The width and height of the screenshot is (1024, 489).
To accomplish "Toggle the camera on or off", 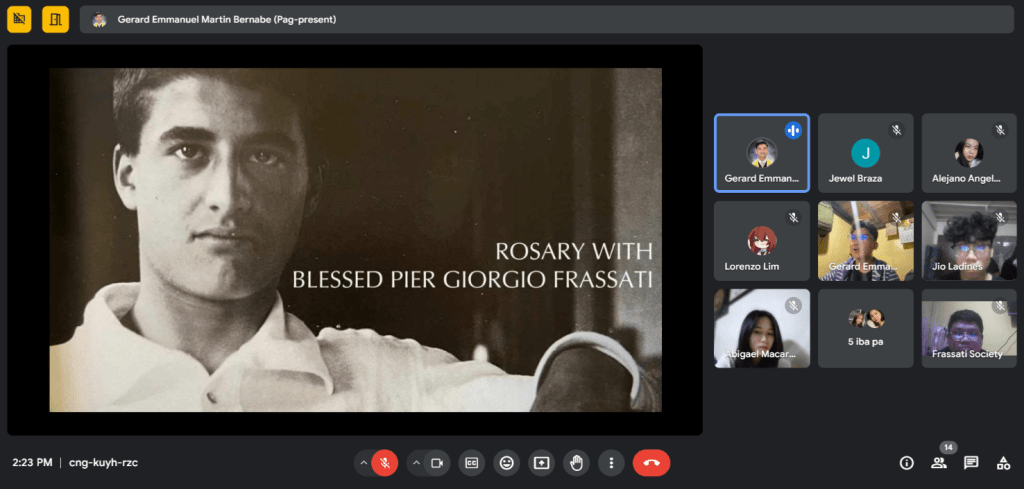I will [x=437, y=463].
